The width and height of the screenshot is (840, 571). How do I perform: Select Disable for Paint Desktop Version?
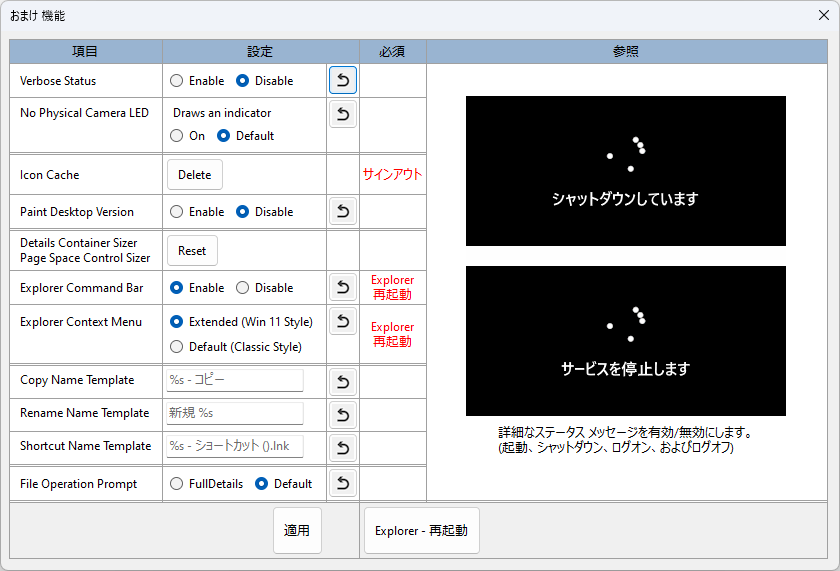(265, 212)
